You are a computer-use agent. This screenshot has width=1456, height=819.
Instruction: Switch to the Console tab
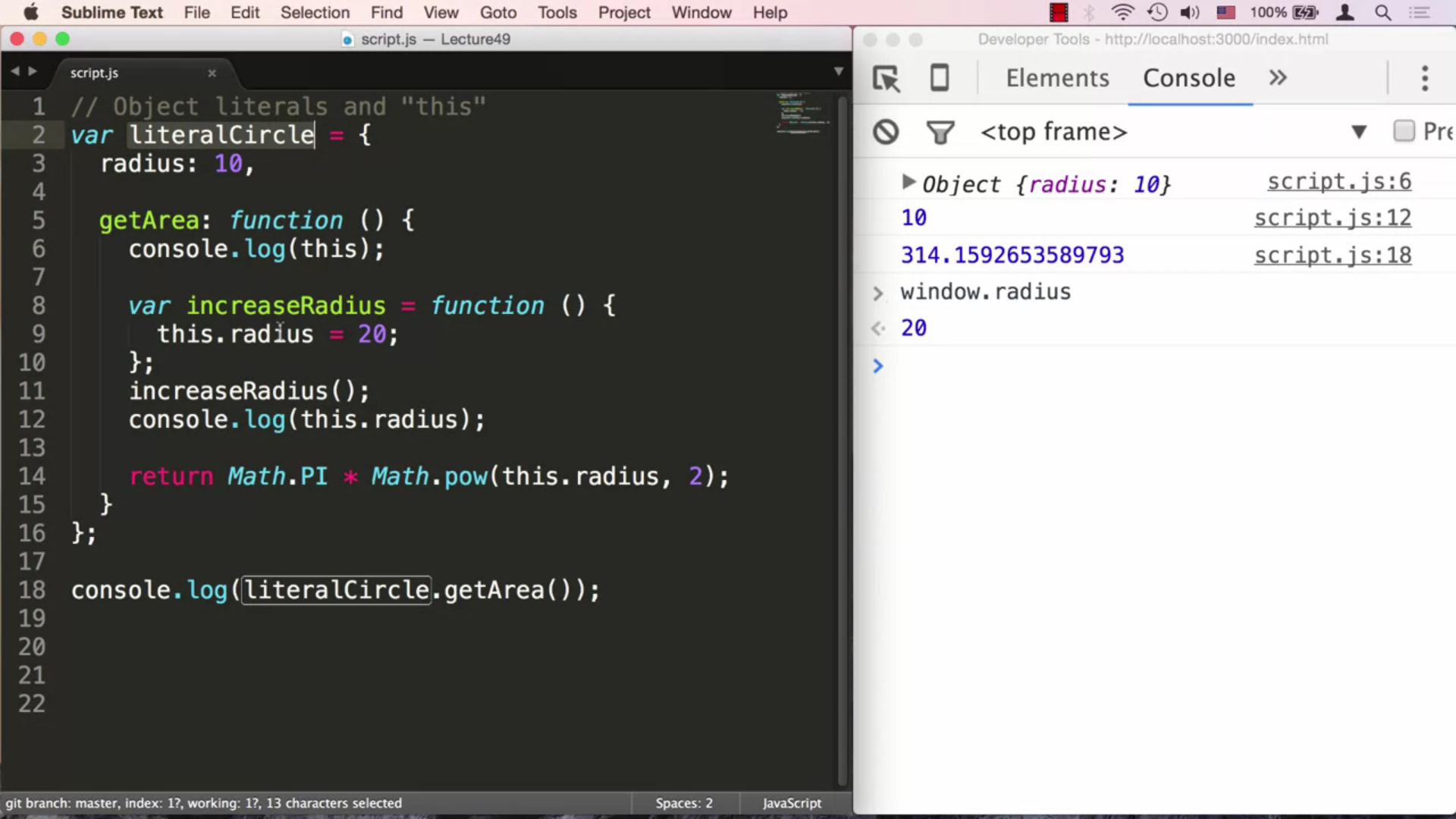(x=1188, y=78)
